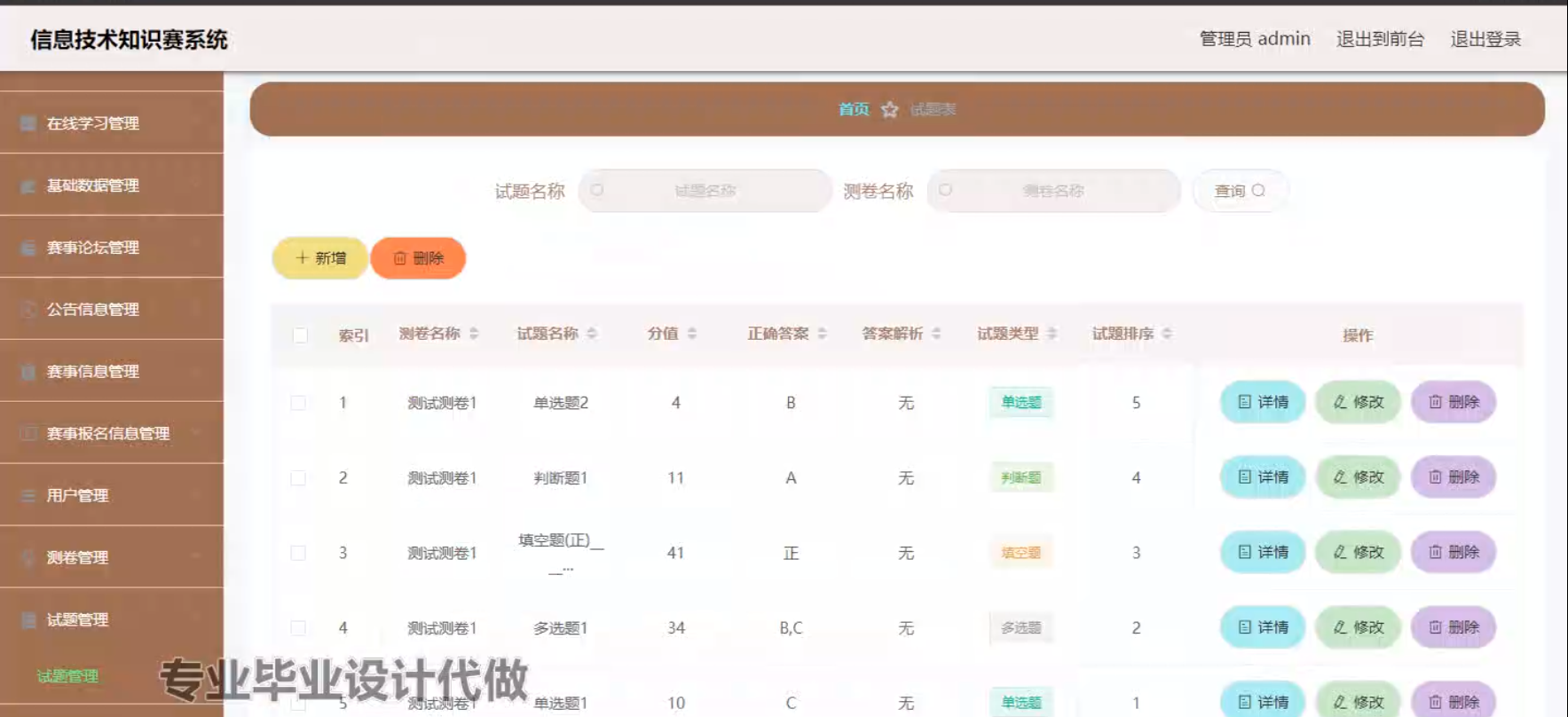
Task: View 详情 for 单选题2 row
Action: tap(1263, 402)
